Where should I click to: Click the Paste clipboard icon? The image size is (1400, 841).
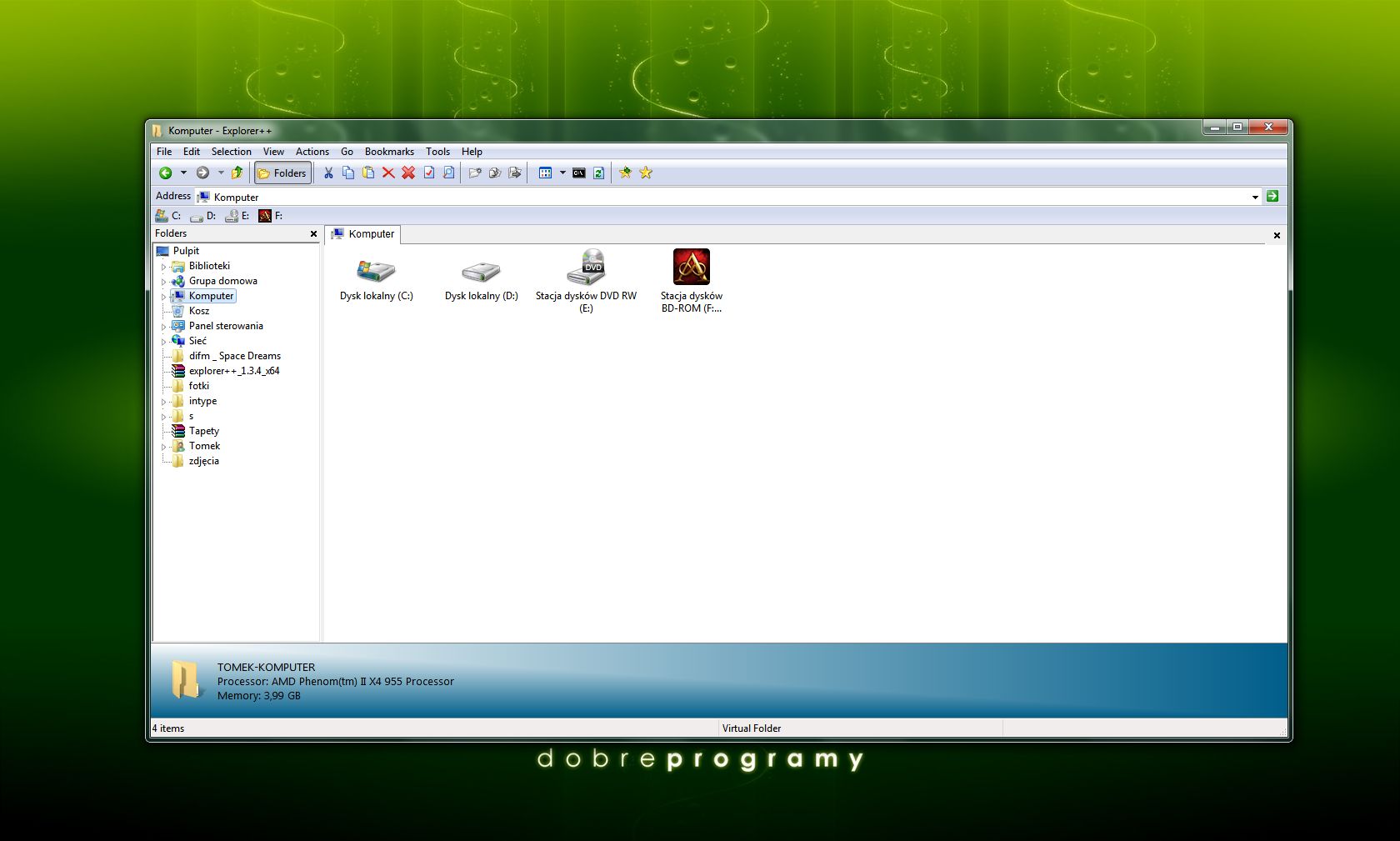(x=368, y=173)
